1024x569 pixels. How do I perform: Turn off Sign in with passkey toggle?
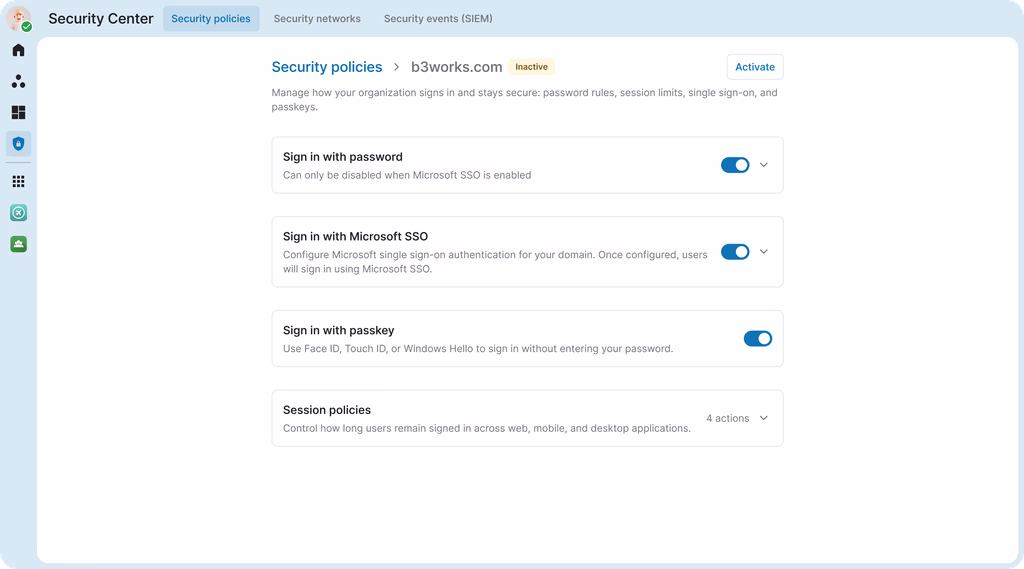pos(758,338)
